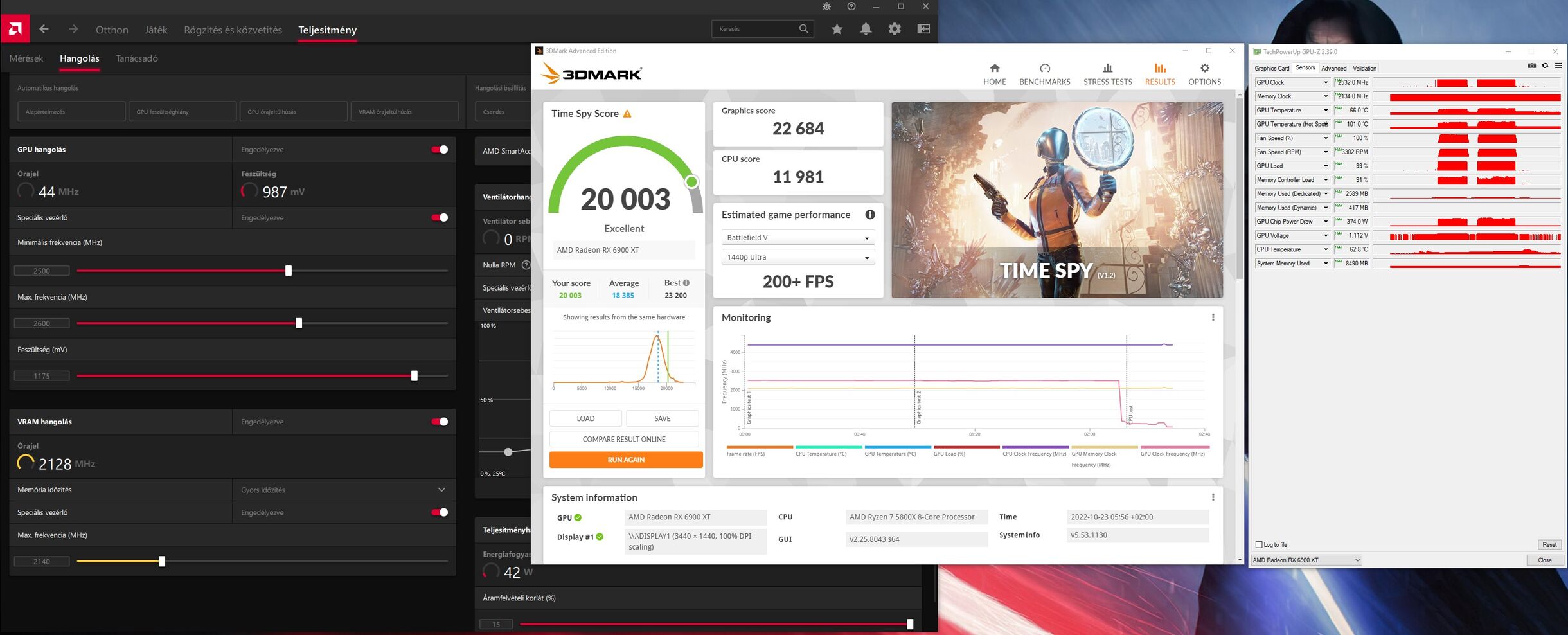The width and height of the screenshot is (1568, 635).
Task: Toggle GPU hangolás enable switch
Action: point(440,150)
